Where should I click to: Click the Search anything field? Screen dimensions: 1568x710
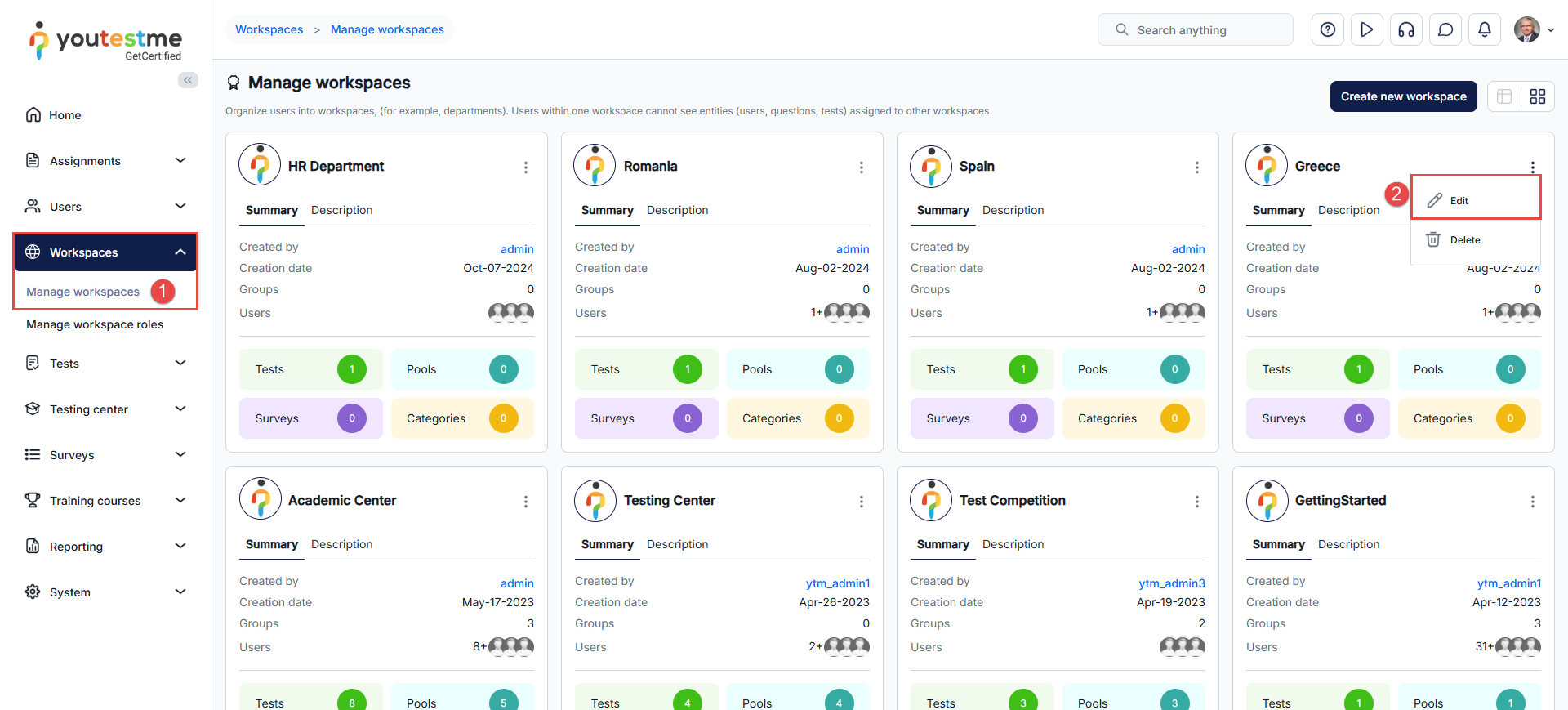(1196, 30)
